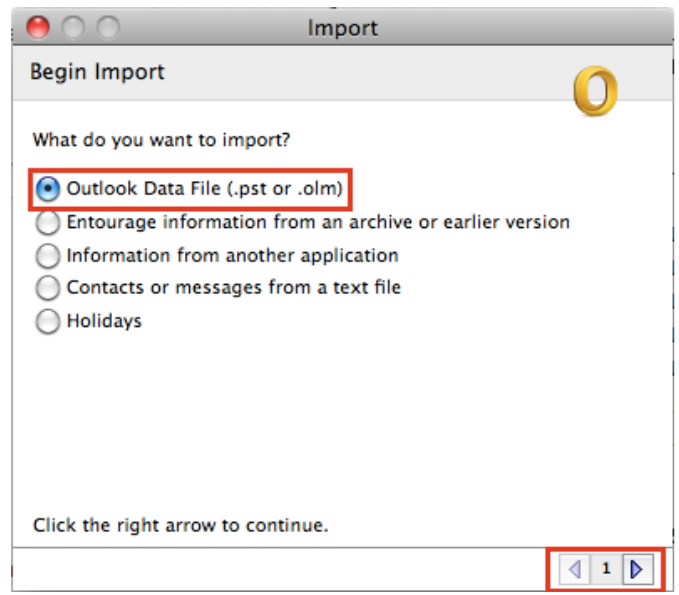Click the Outlook logo icon
This screenshot has height=595, width=679.
(595, 92)
